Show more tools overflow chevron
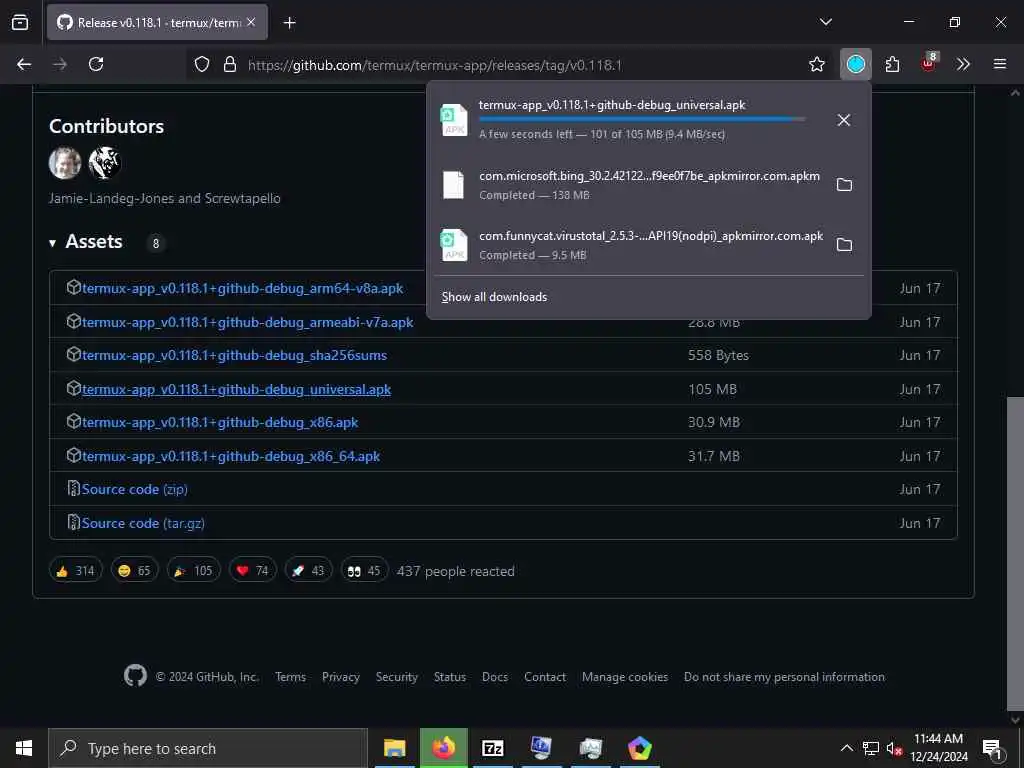The image size is (1024, 768). pyautogui.click(x=963, y=64)
